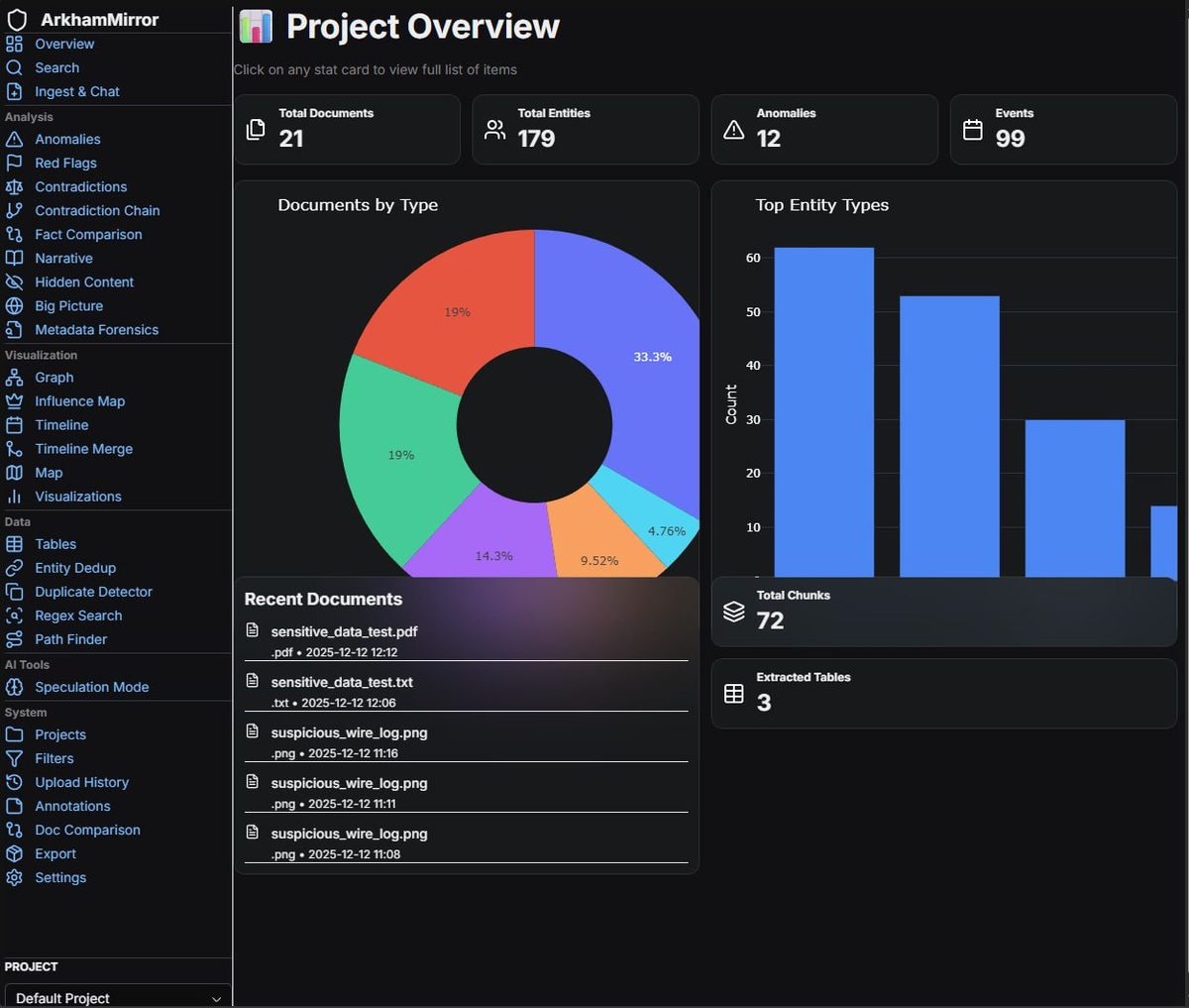Open the Export box icon

coord(14,852)
